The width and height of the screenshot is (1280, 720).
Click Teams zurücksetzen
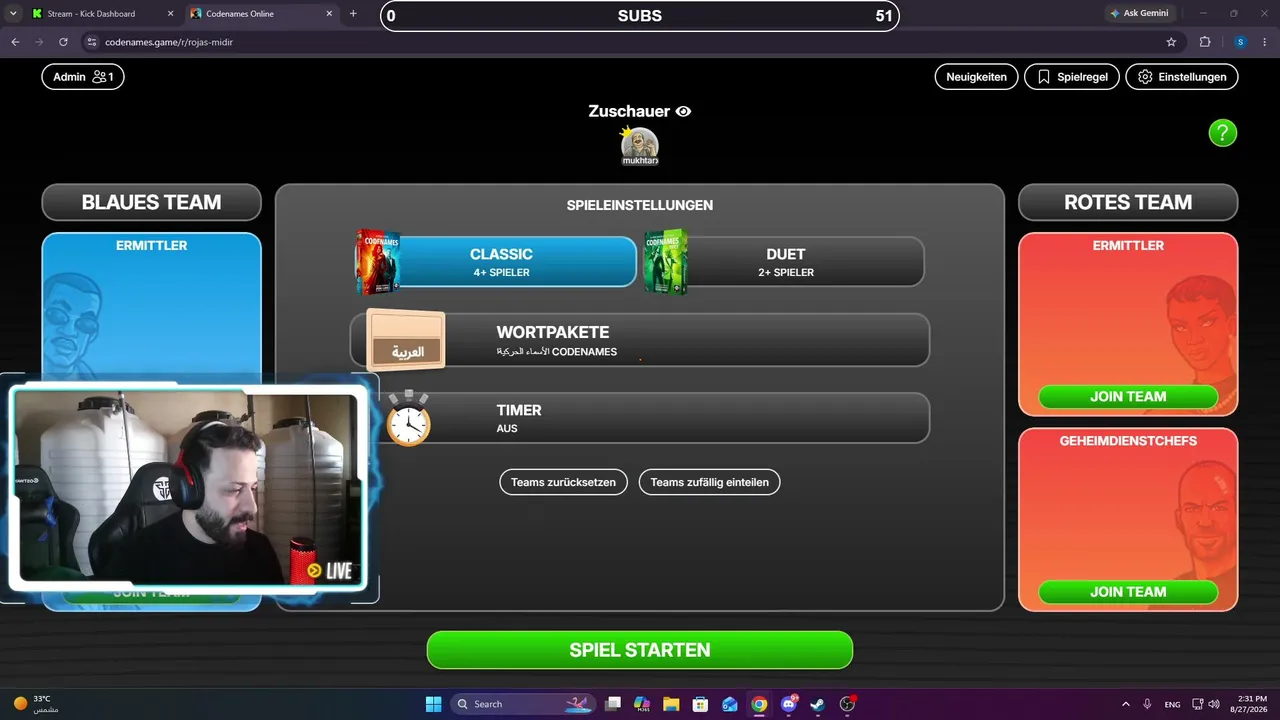coord(564,482)
